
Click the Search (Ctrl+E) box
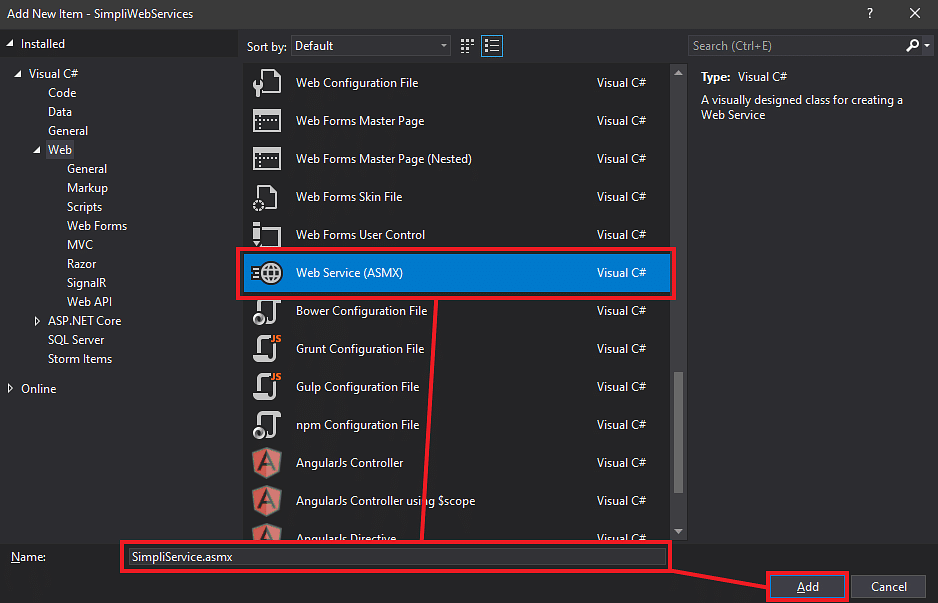click(x=797, y=46)
